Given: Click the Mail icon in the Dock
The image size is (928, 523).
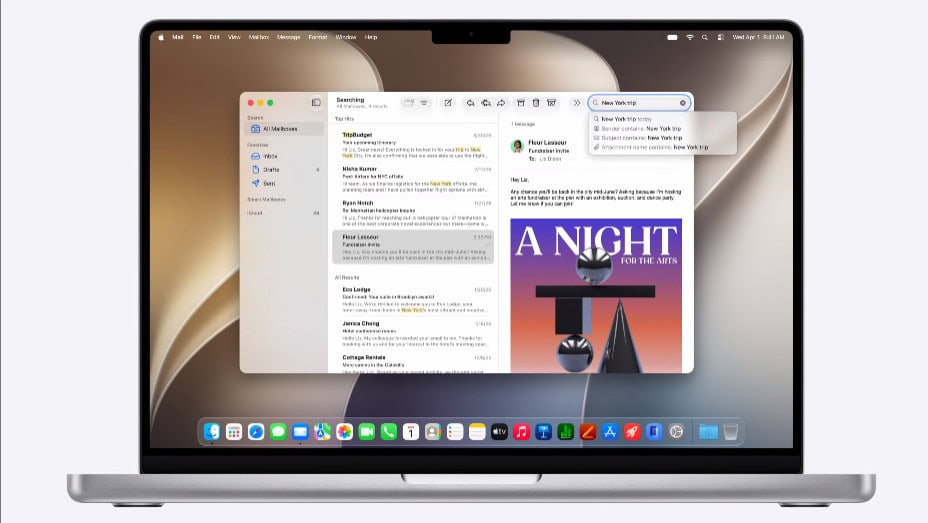Looking at the screenshot, I should click(300, 432).
